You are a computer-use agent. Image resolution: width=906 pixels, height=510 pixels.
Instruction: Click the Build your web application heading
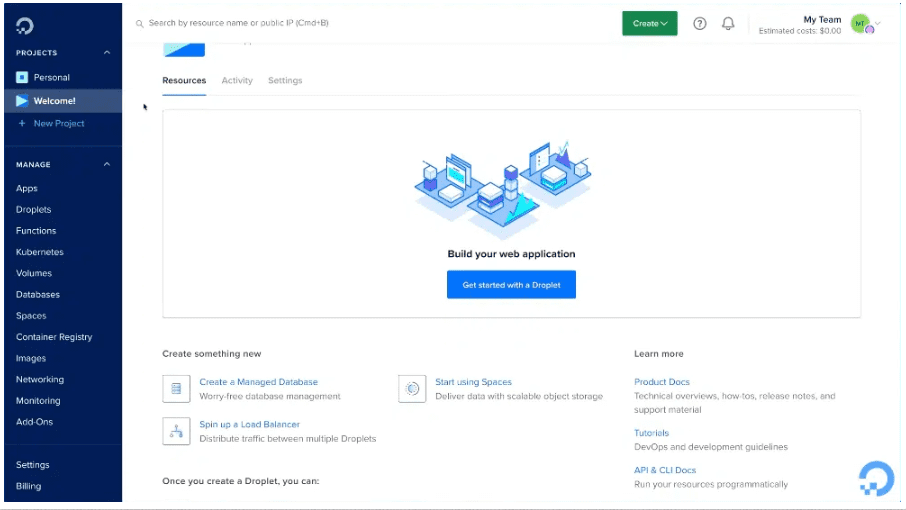(x=511, y=254)
